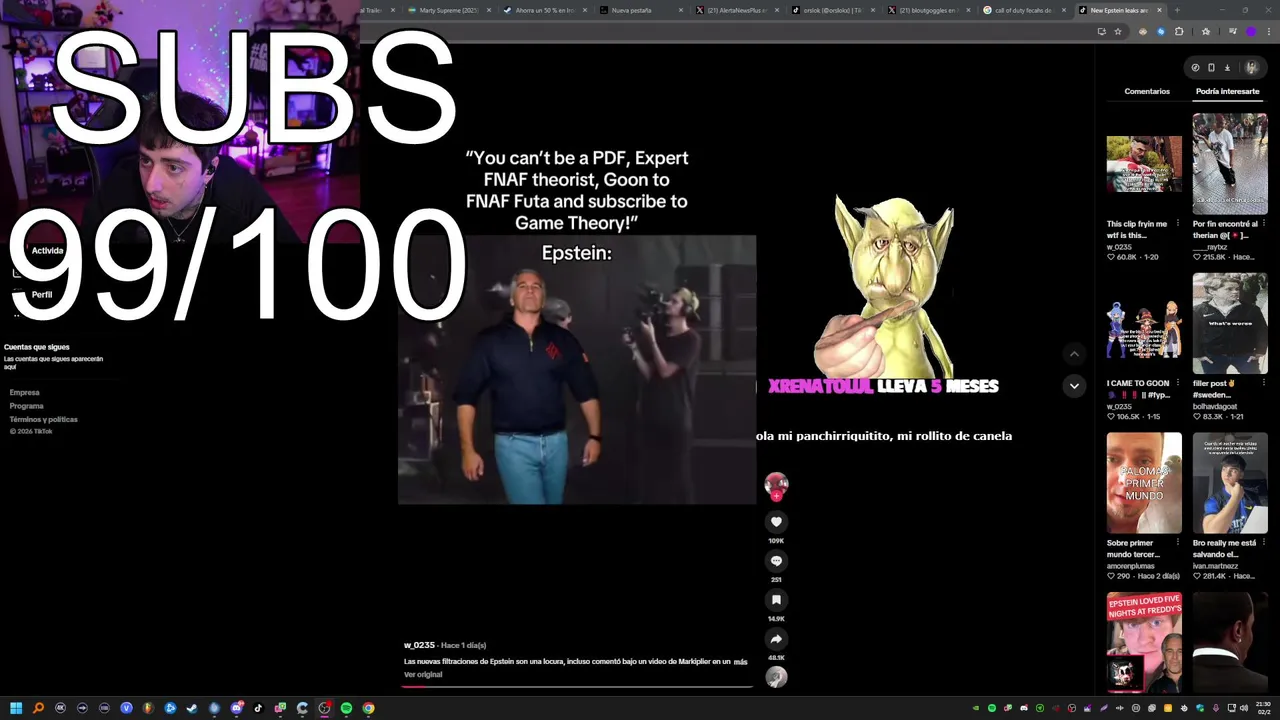Go to previous video with up chevron
The width and height of the screenshot is (1280, 720).
1074,353
